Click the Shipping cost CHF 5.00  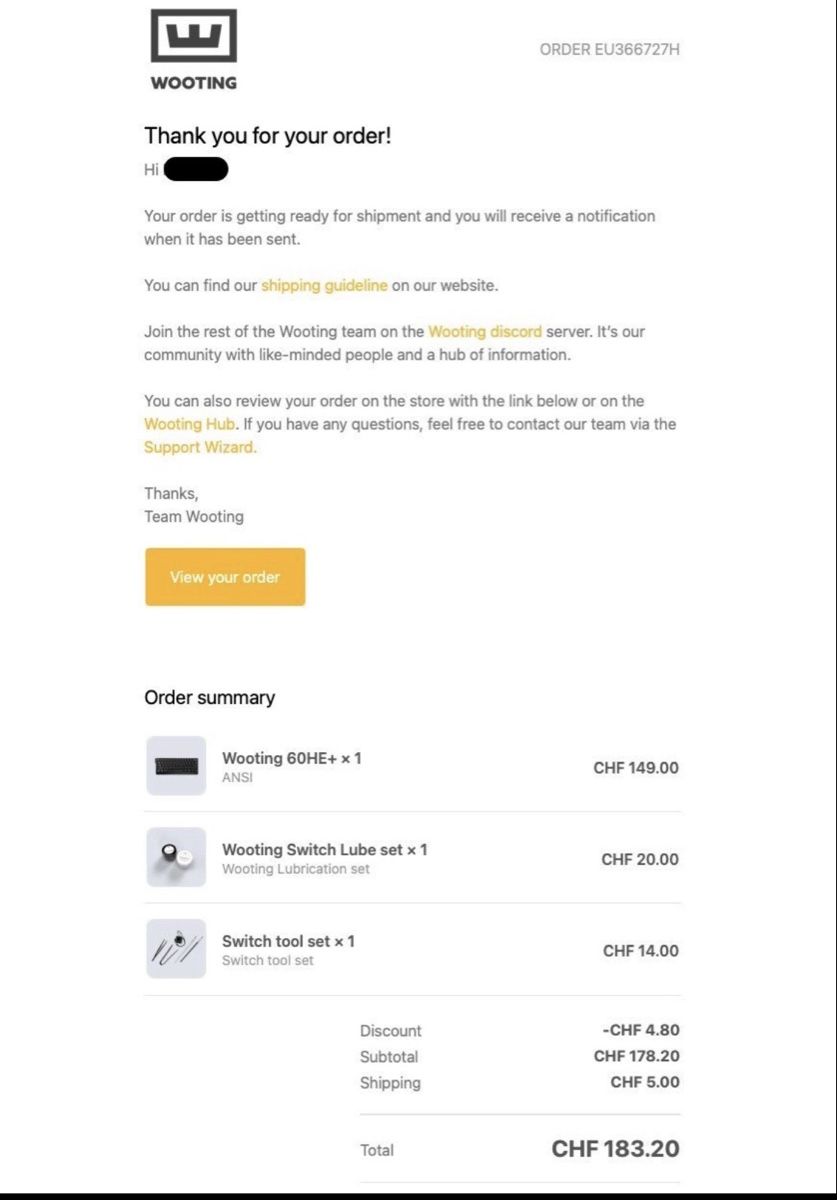tap(645, 1082)
